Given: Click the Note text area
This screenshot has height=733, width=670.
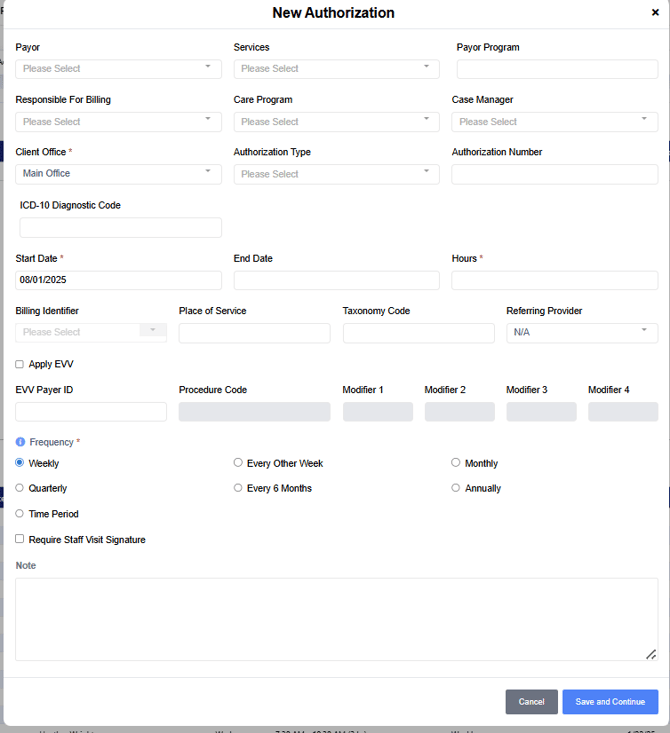Looking at the screenshot, I should coord(336,619).
